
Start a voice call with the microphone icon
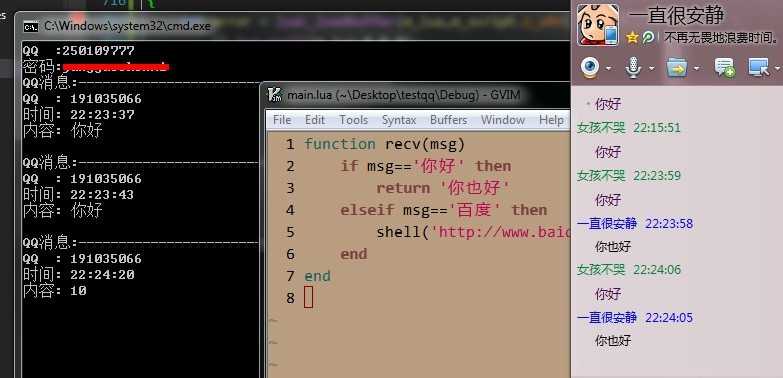pyautogui.click(x=633, y=67)
